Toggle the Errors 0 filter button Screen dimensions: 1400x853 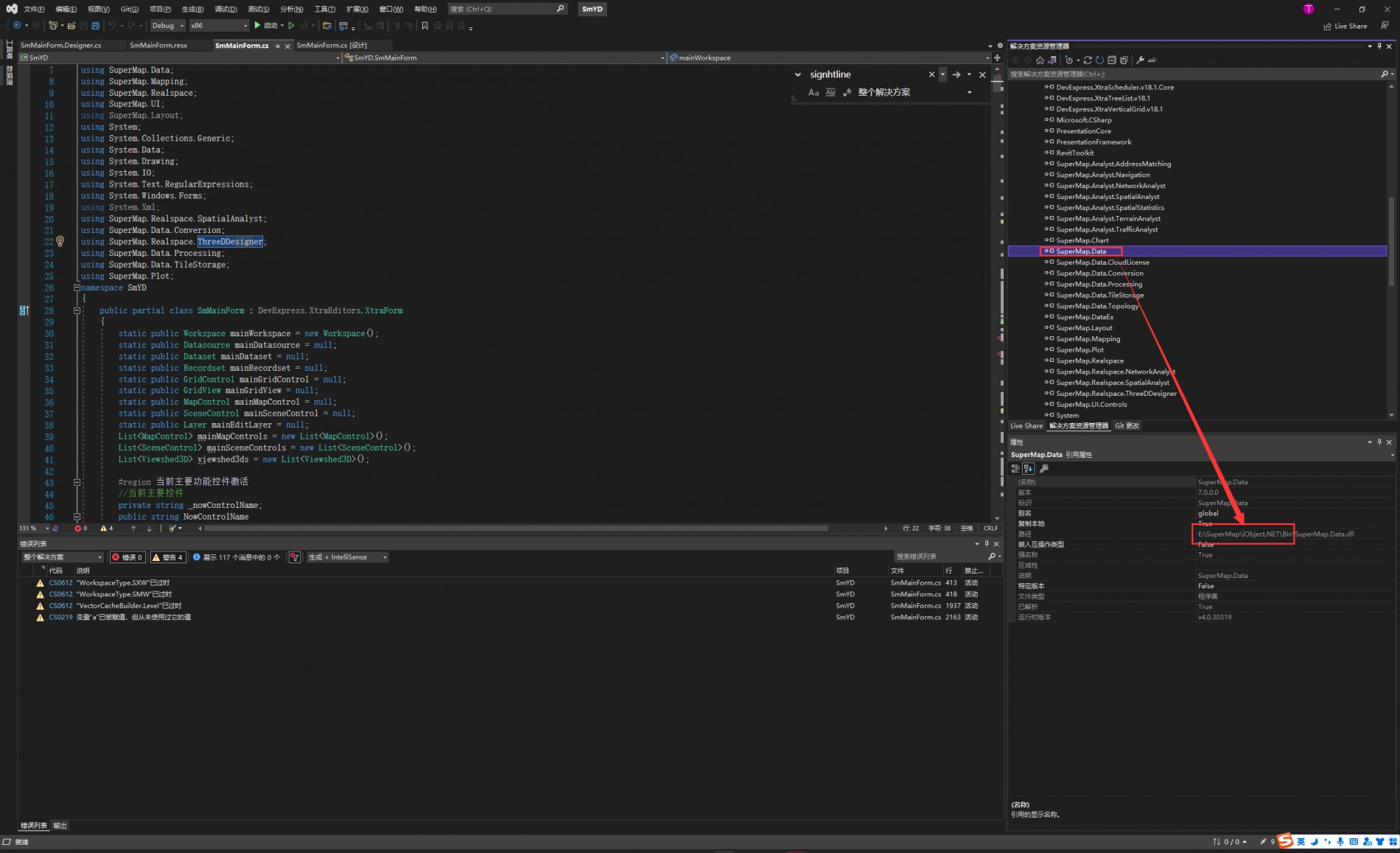pyautogui.click(x=127, y=557)
